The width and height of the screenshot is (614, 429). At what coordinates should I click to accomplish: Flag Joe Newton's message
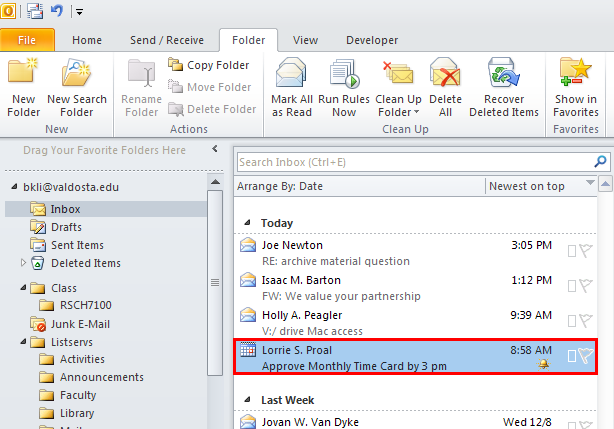586,251
